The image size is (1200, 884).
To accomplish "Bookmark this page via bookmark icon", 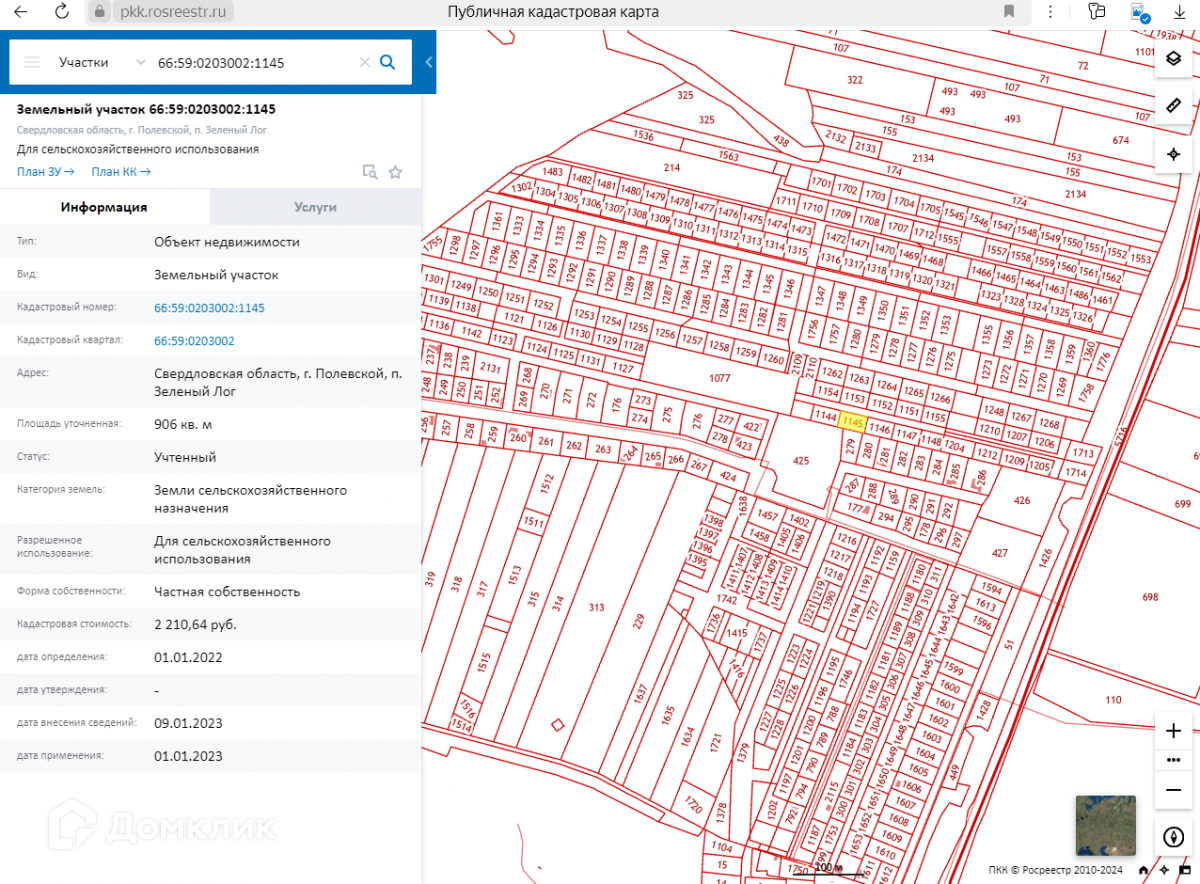I will coord(1009,12).
